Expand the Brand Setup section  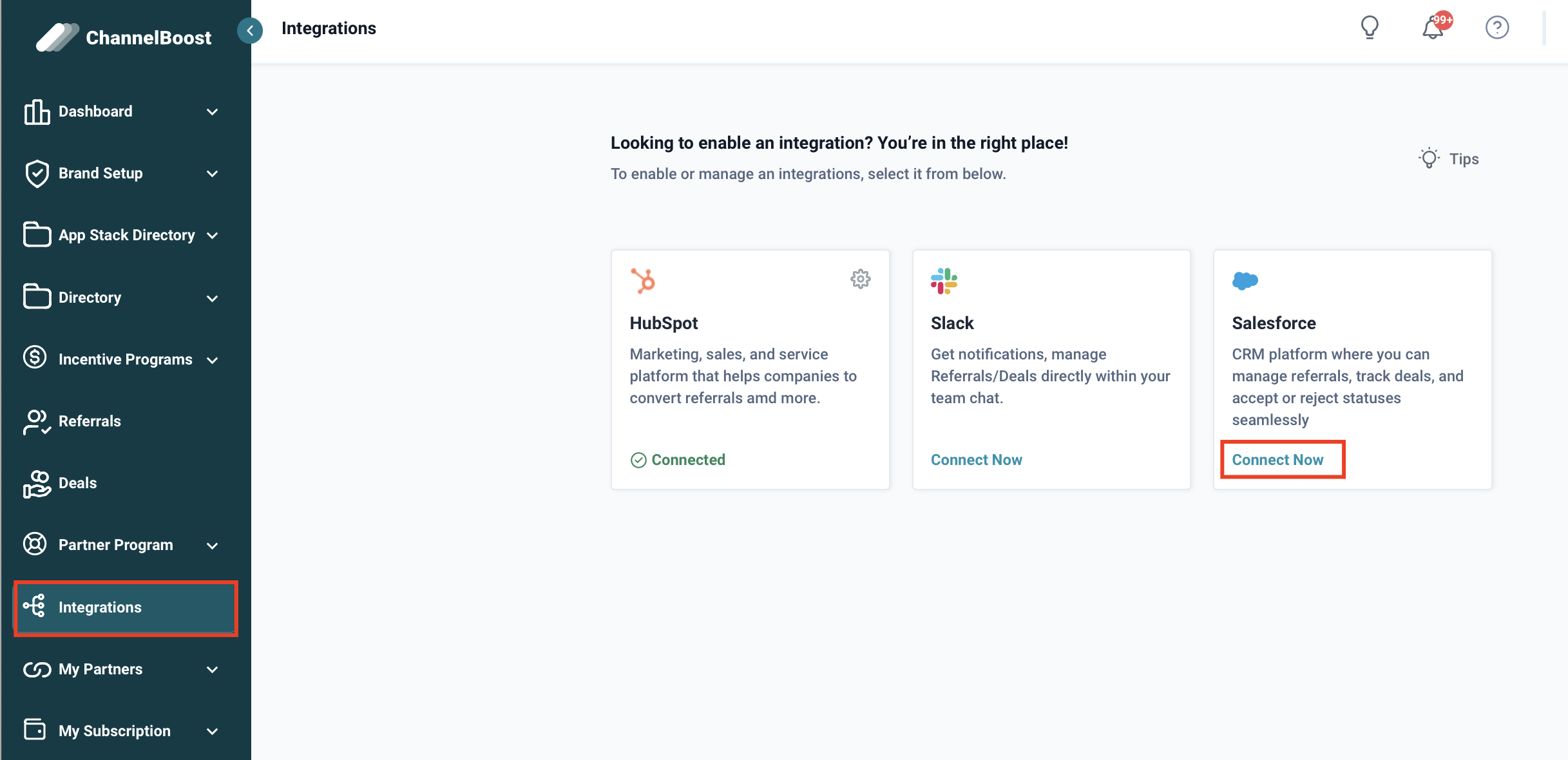coord(212,174)
